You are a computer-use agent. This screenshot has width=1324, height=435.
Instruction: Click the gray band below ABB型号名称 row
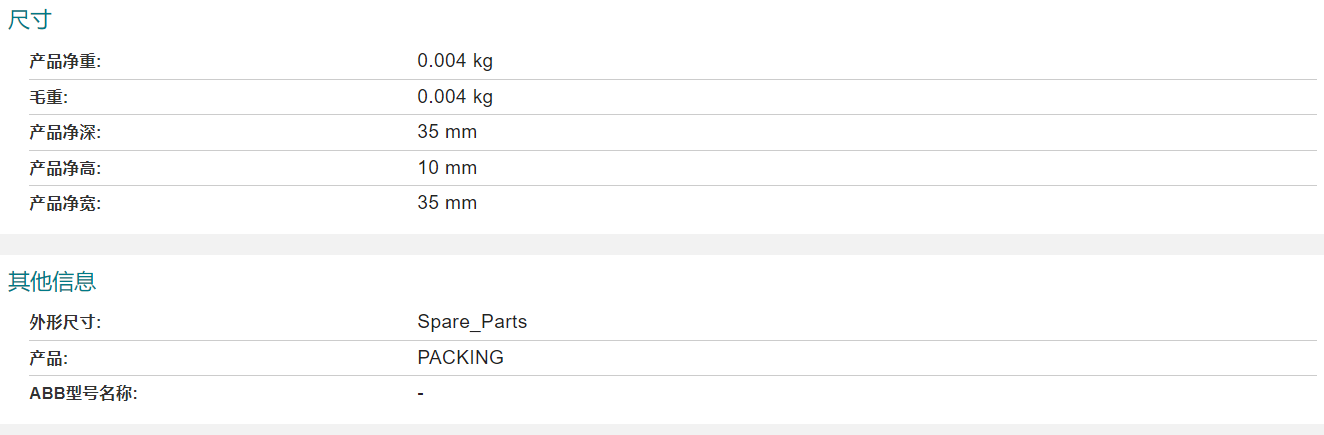pyautogui.click(x=662, y=429)
